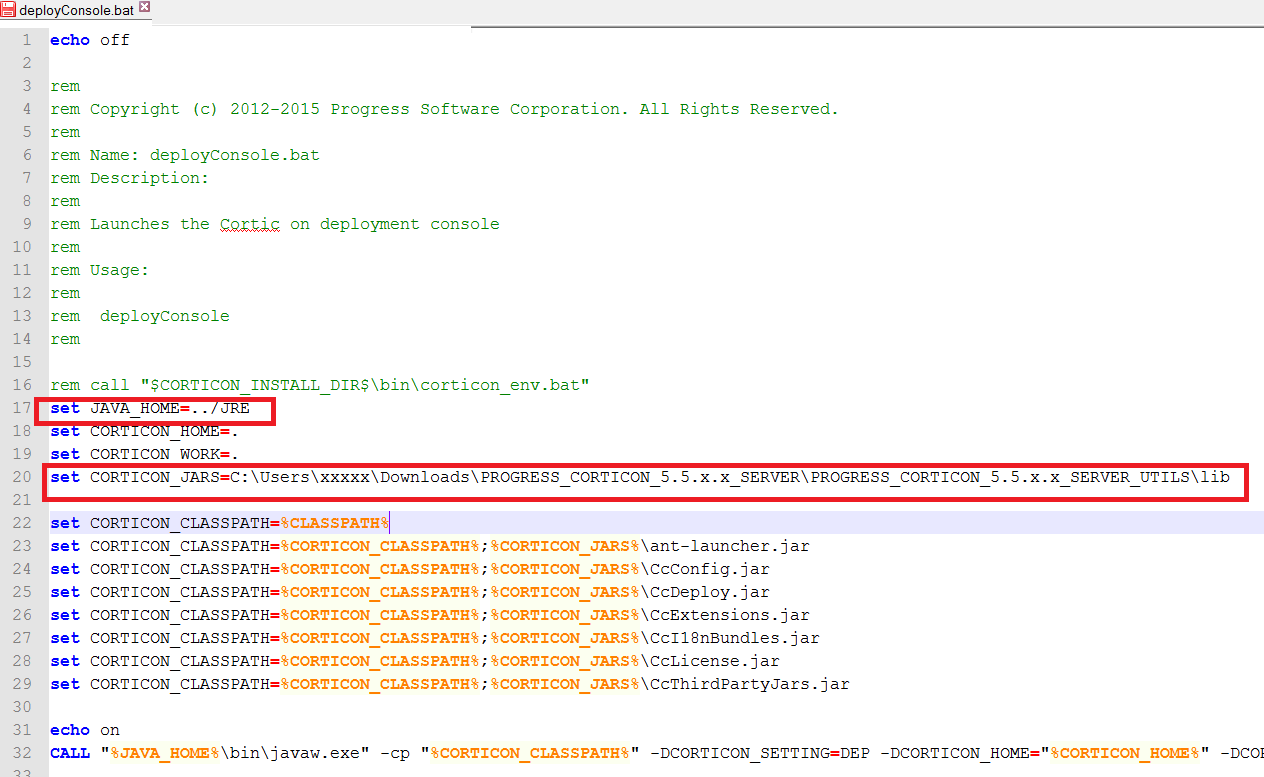
Task: Click line number 21 in margin
Action: point(22,500)
